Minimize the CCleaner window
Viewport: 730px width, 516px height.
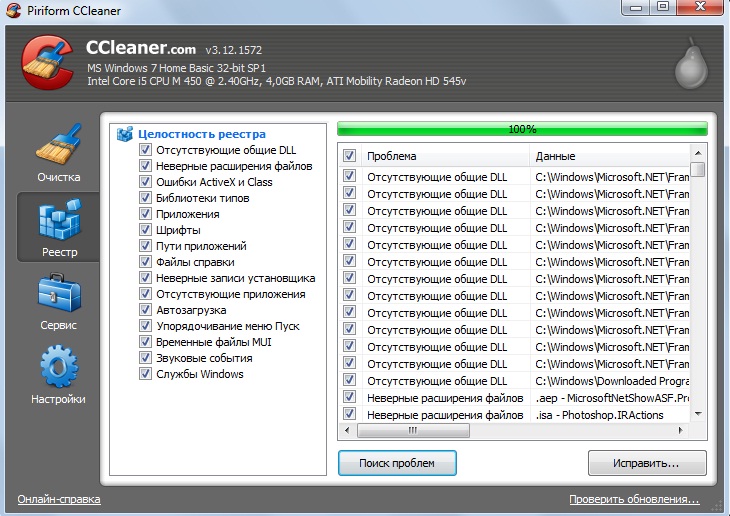(x=636, y=7)
